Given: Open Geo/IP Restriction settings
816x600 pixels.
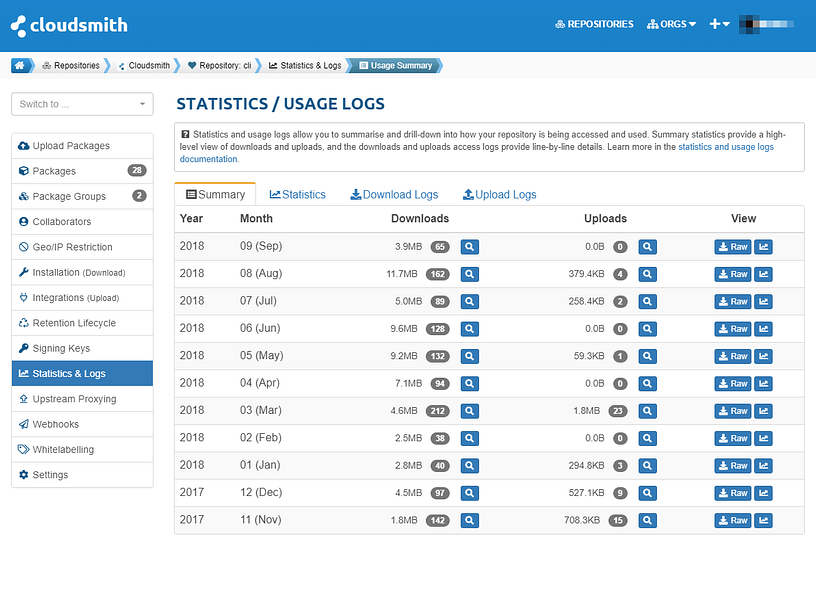Looking at the screenshot, I should tap(82, 247).
